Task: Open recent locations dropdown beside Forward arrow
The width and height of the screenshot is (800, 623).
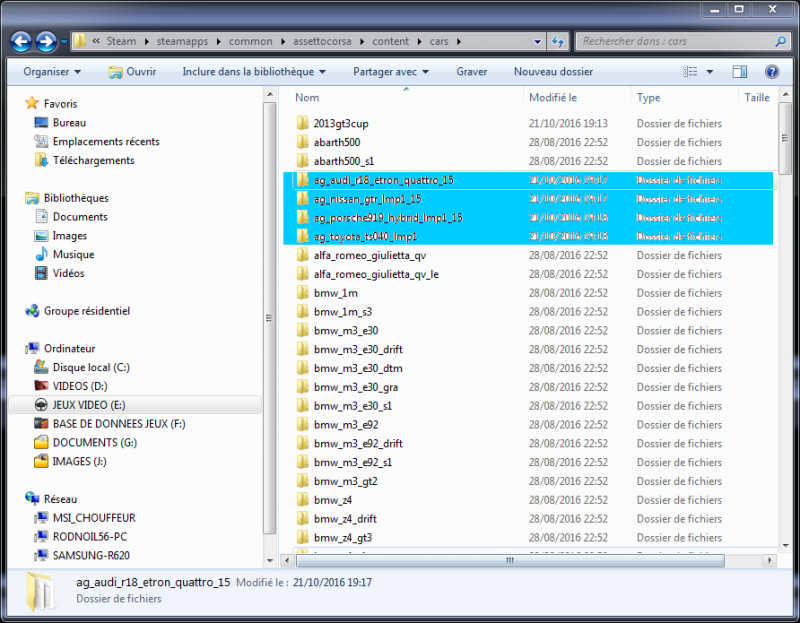Action: pyautogui.click(x=64, y=41)
